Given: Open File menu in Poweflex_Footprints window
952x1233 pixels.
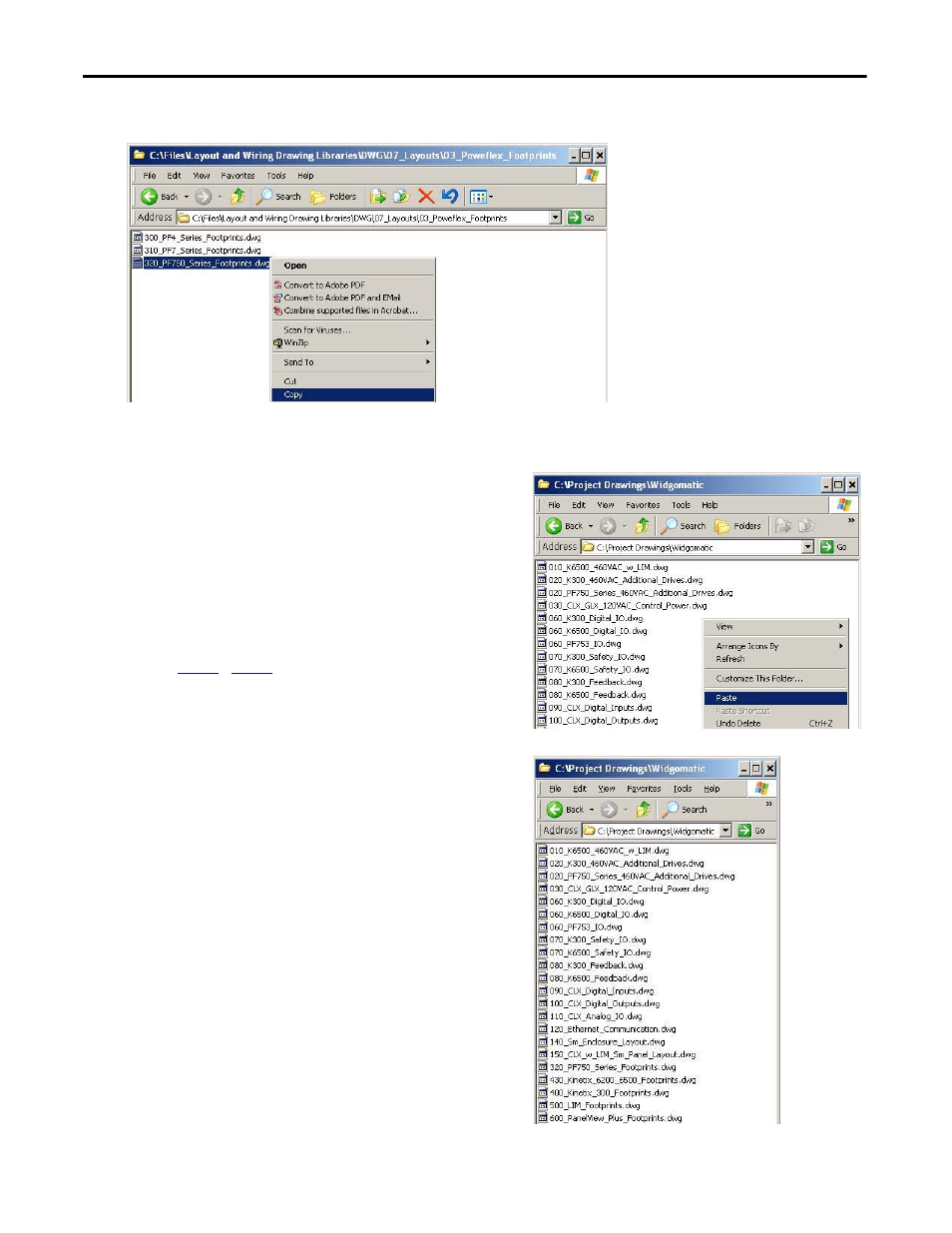Looking at the screenshot, I should click(x=150, y=176).
